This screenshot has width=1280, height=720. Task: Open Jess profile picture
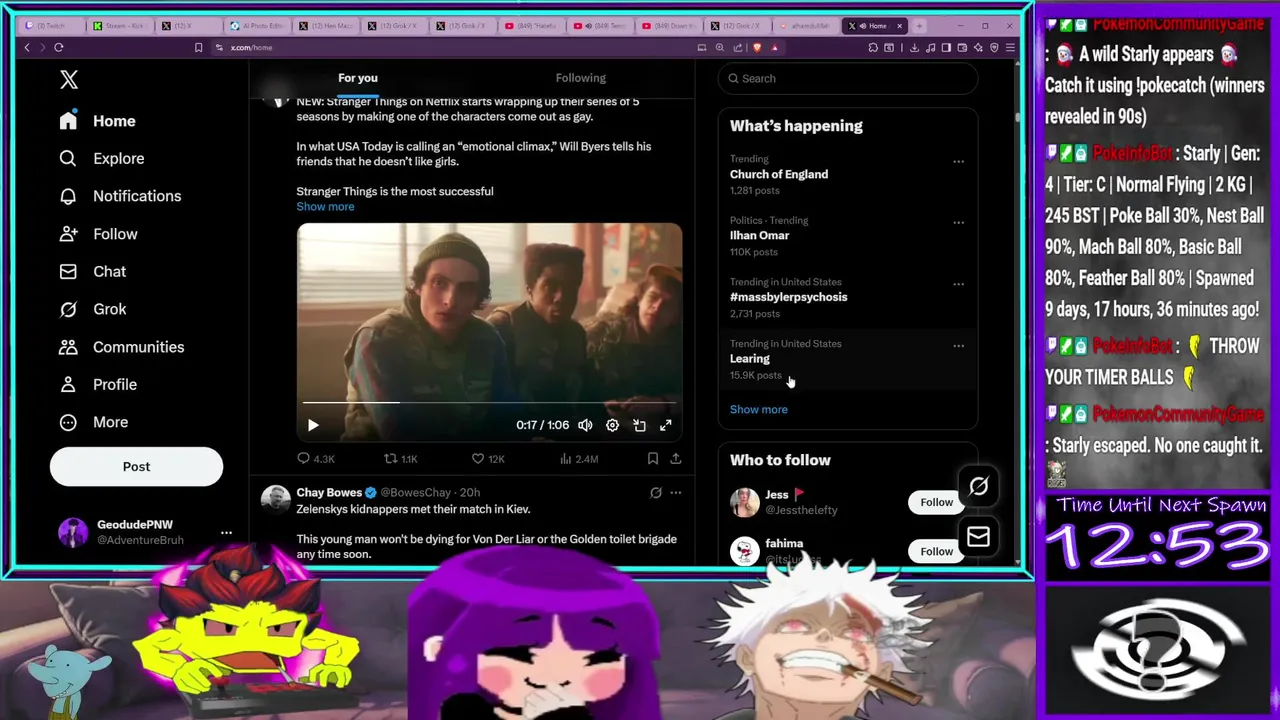(x=745, y=502)
